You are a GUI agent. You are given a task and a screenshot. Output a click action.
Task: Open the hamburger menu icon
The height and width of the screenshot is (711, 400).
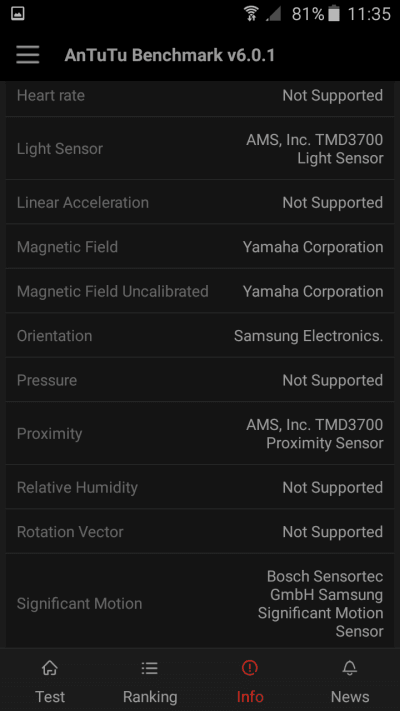[28, 55]
